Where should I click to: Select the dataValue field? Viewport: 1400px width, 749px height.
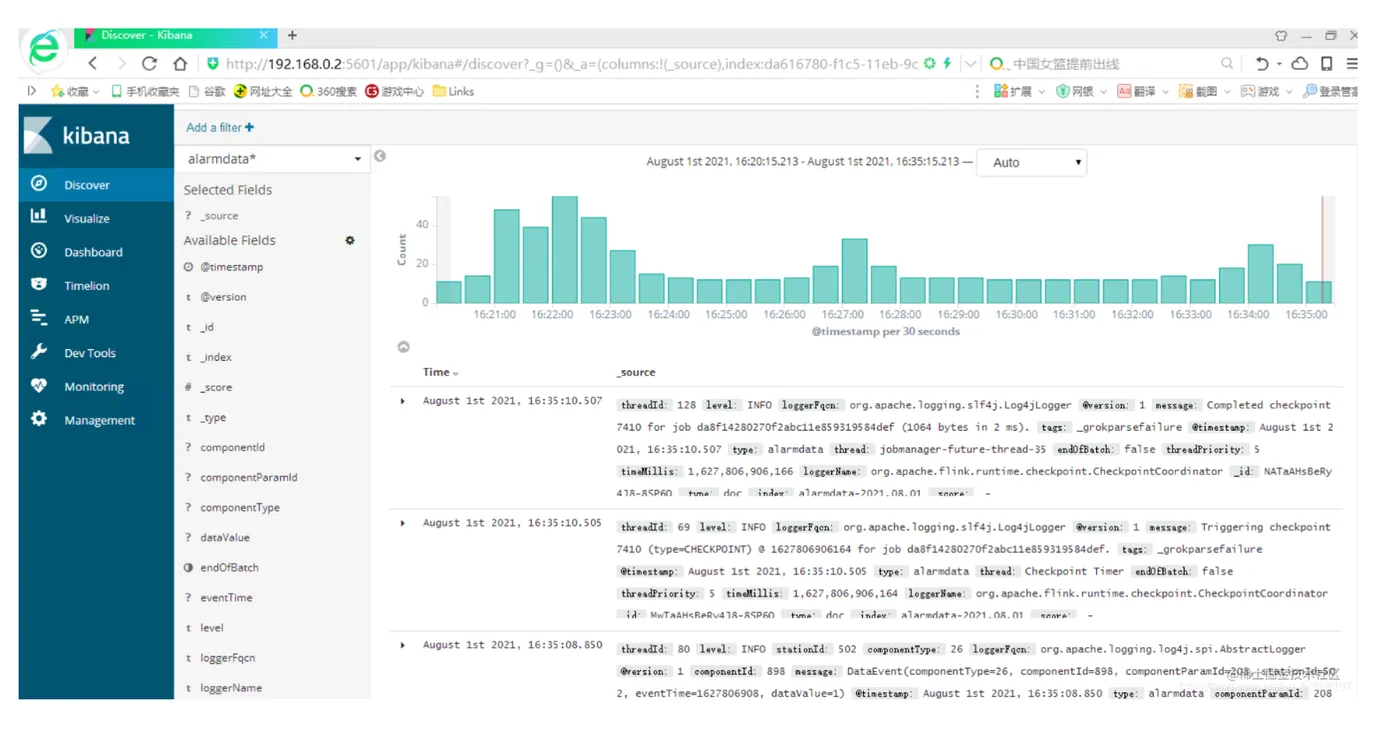point(225,537)
